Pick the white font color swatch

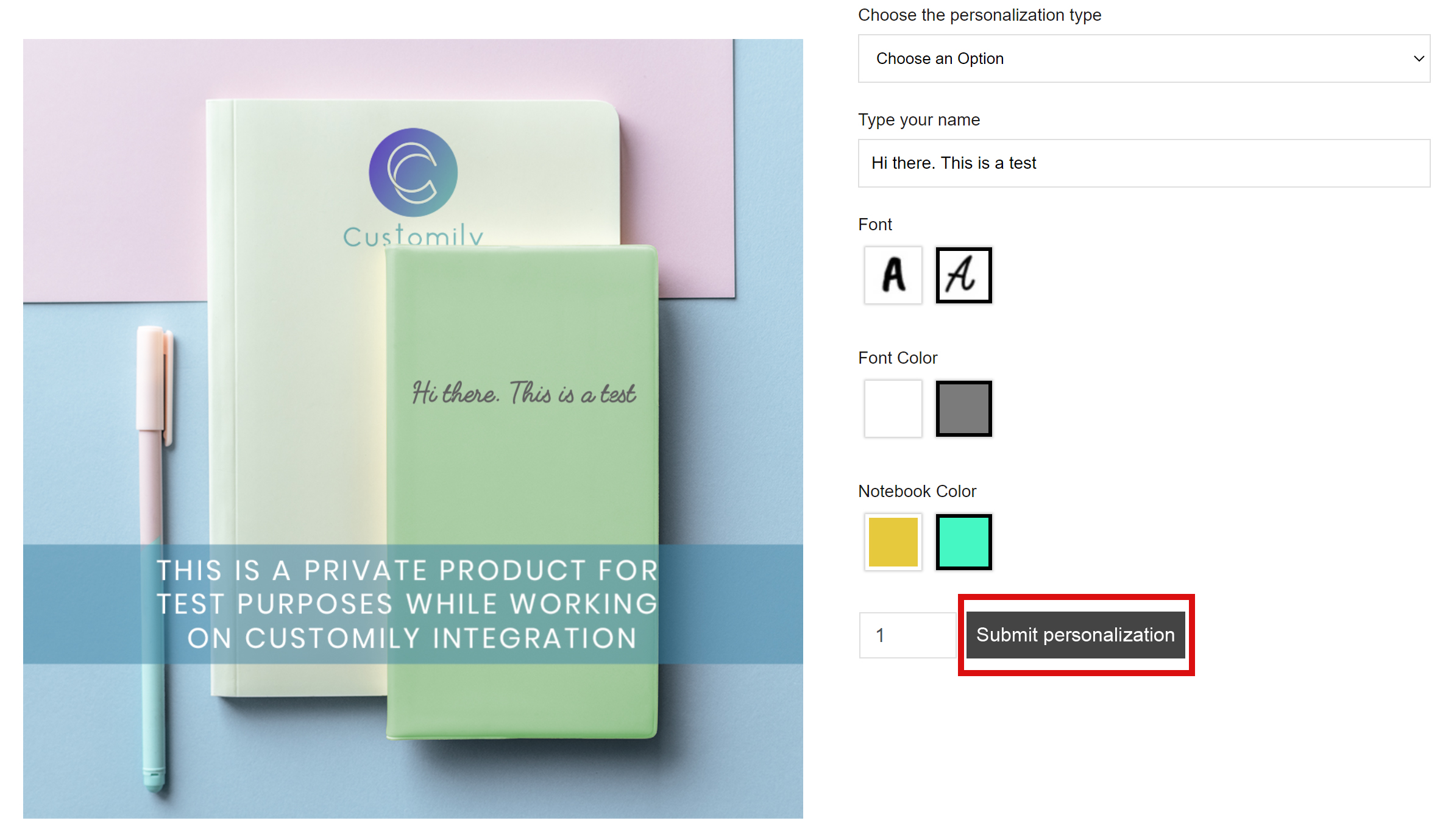893,409
